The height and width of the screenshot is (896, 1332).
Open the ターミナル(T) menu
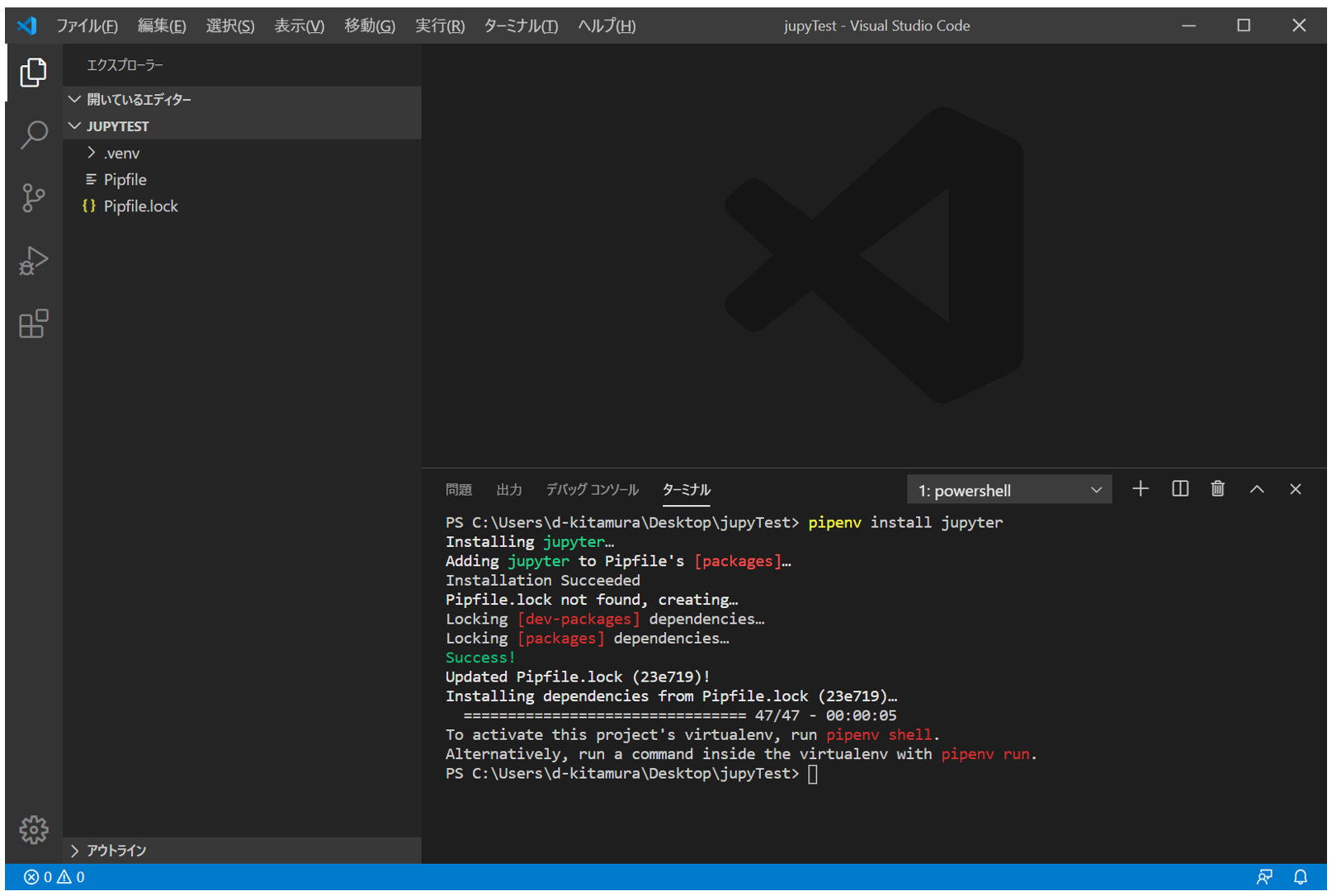(521, 26)
